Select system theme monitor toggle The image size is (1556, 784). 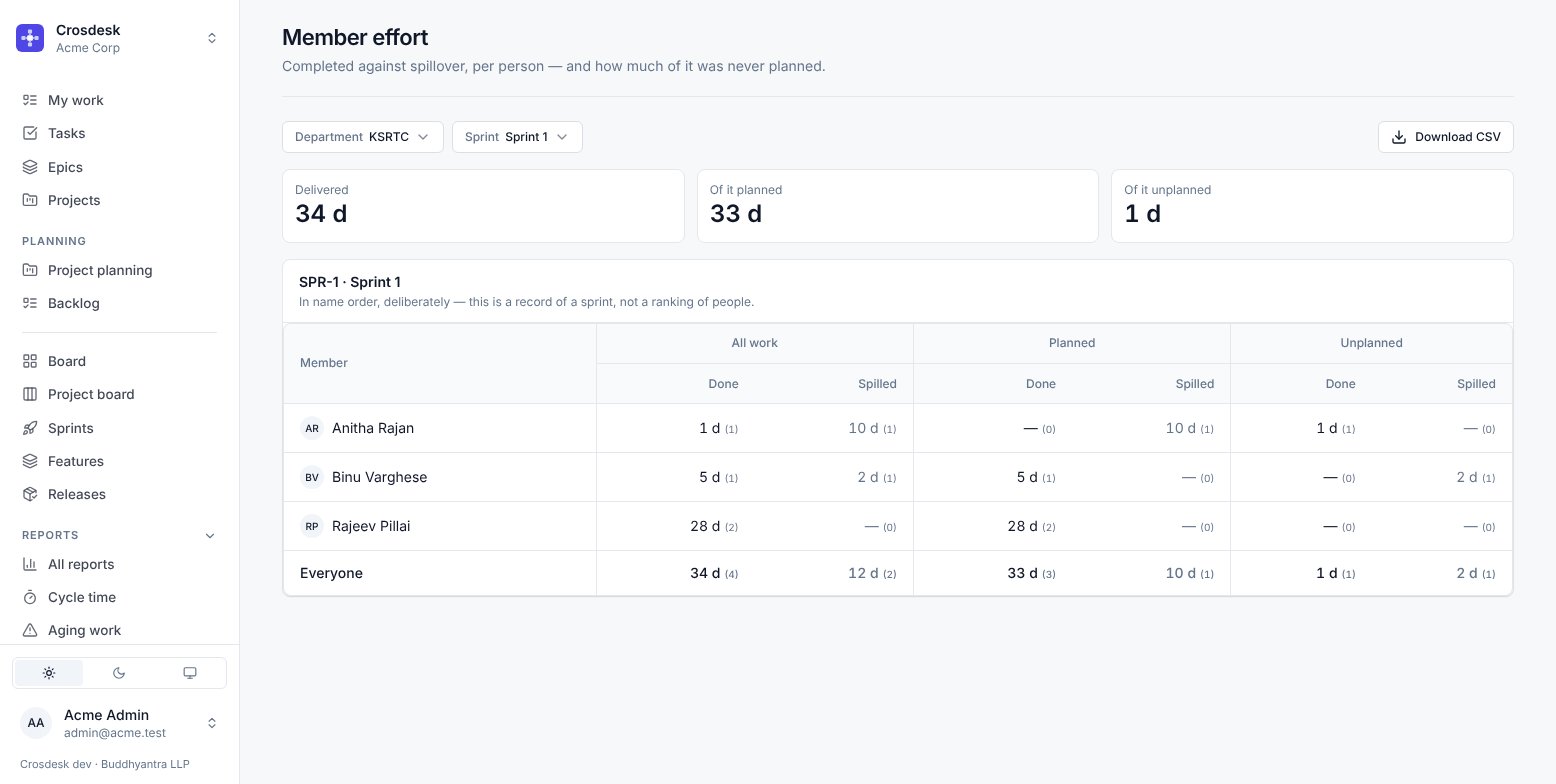pyautogui.click(x=190, y=673)
